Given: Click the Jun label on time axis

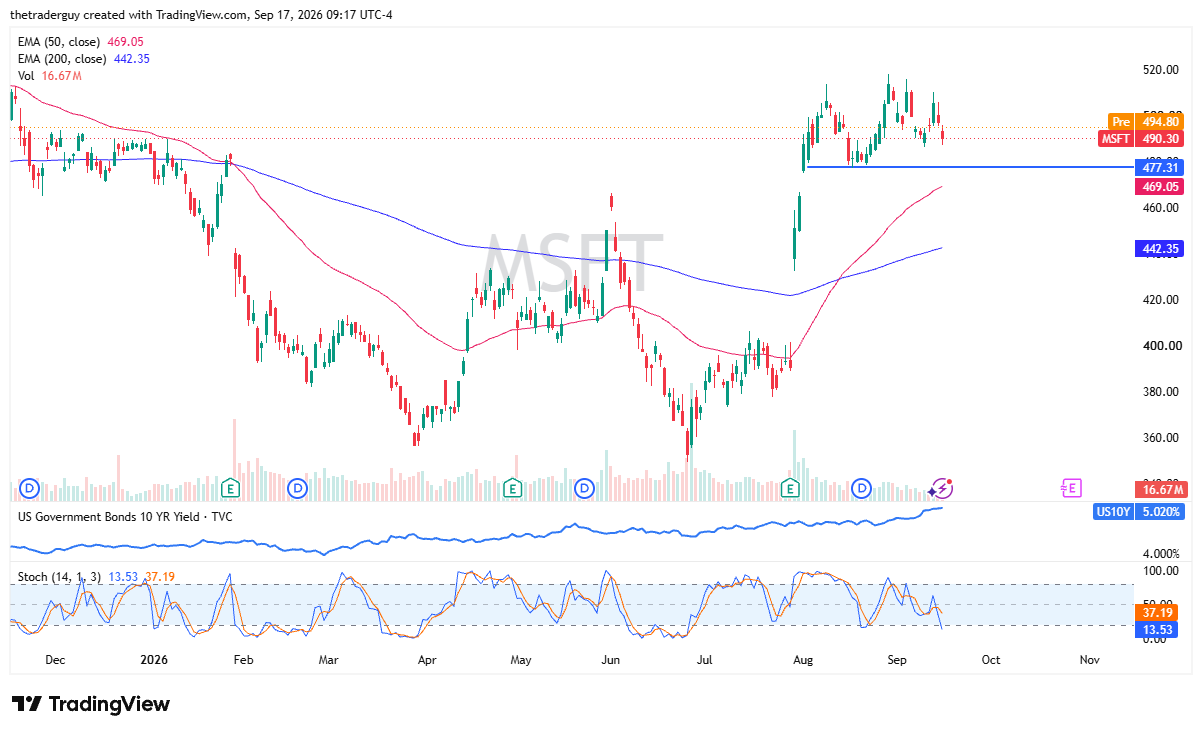Looking at the screenshot, I should (611, 660).
